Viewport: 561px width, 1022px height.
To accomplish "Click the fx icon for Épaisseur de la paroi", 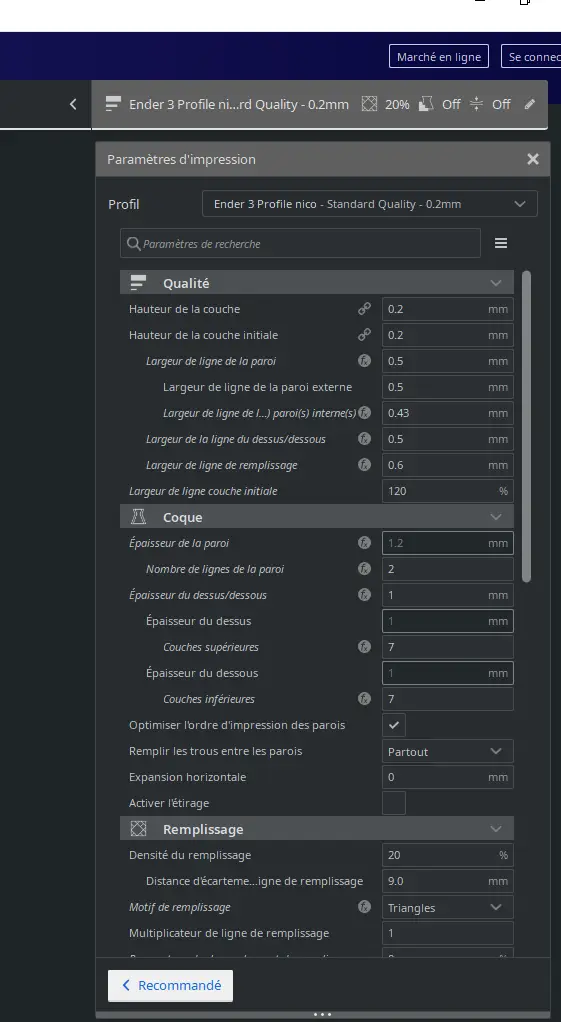I will point(364,543).
